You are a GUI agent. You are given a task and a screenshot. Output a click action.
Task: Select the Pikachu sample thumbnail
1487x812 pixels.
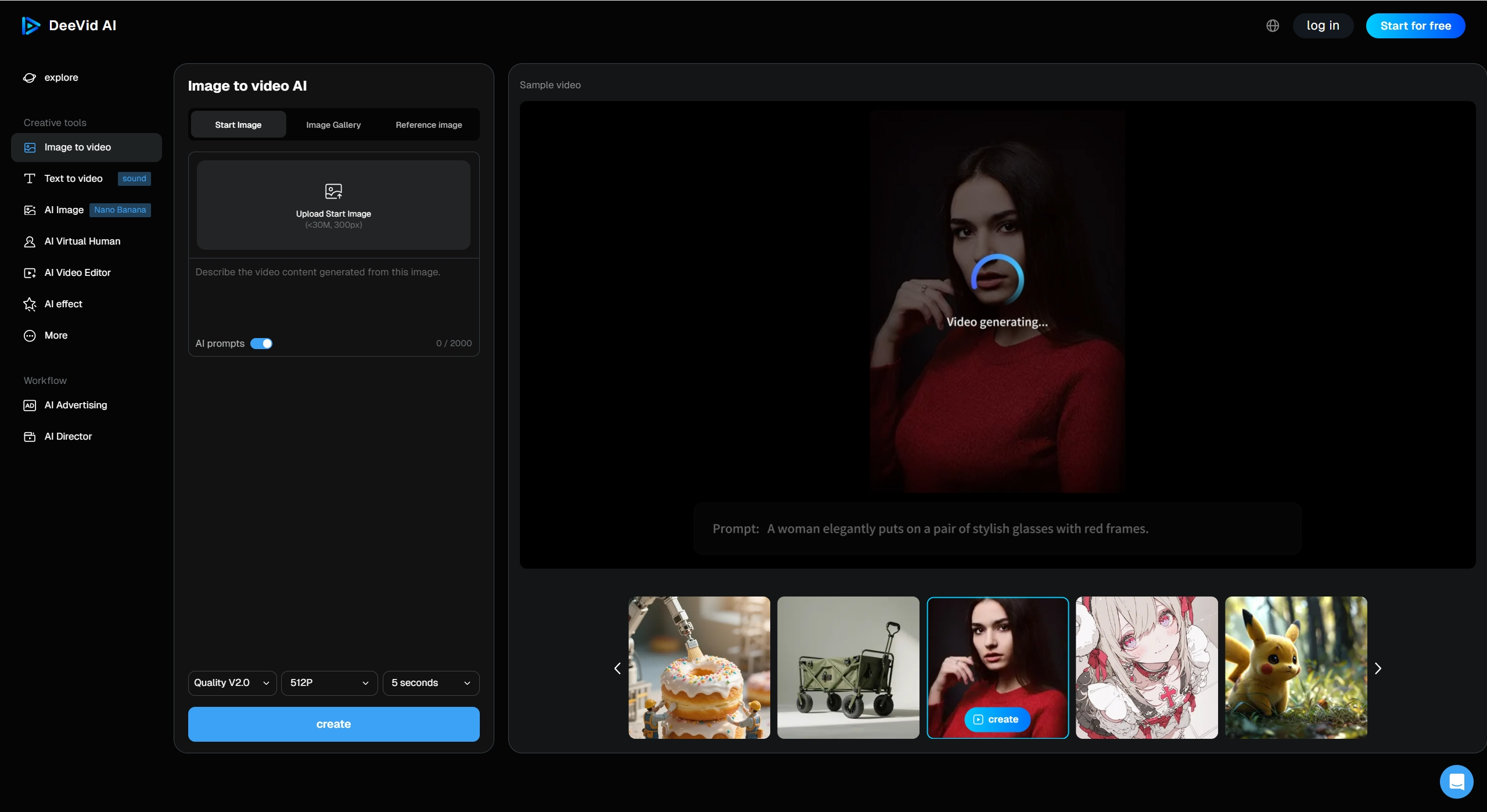tap(1295, 668)
